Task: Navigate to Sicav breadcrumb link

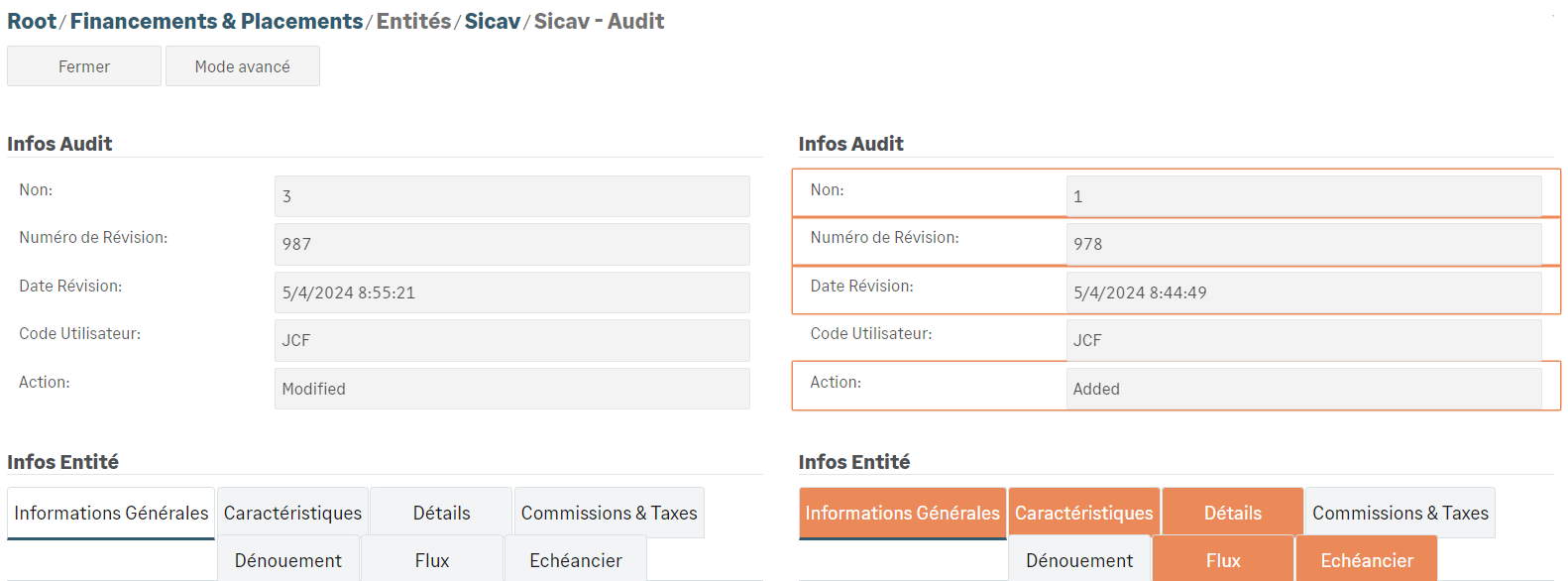Action: click(492, 21)
